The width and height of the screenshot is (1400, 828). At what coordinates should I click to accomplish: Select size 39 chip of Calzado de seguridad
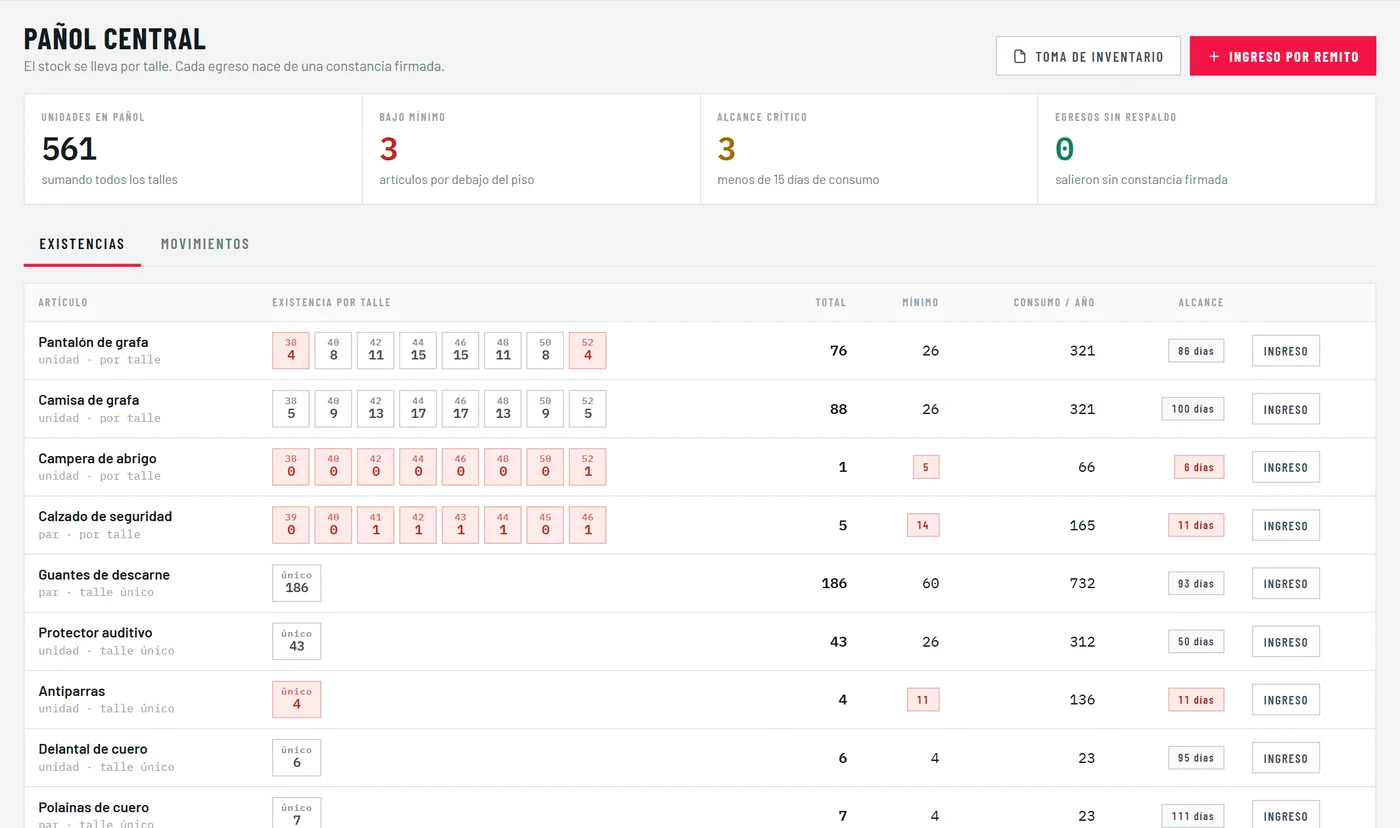coord(291,525)
